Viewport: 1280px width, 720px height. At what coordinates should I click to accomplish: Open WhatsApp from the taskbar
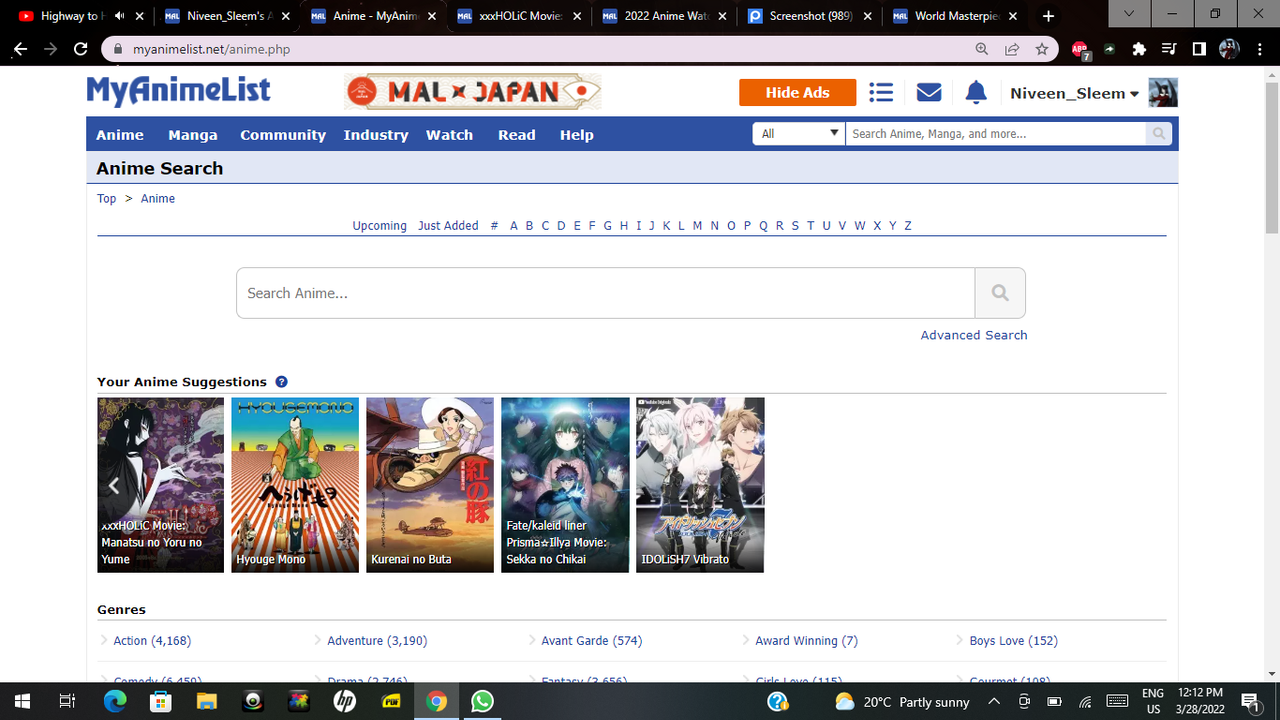click(x=482, y=701)
